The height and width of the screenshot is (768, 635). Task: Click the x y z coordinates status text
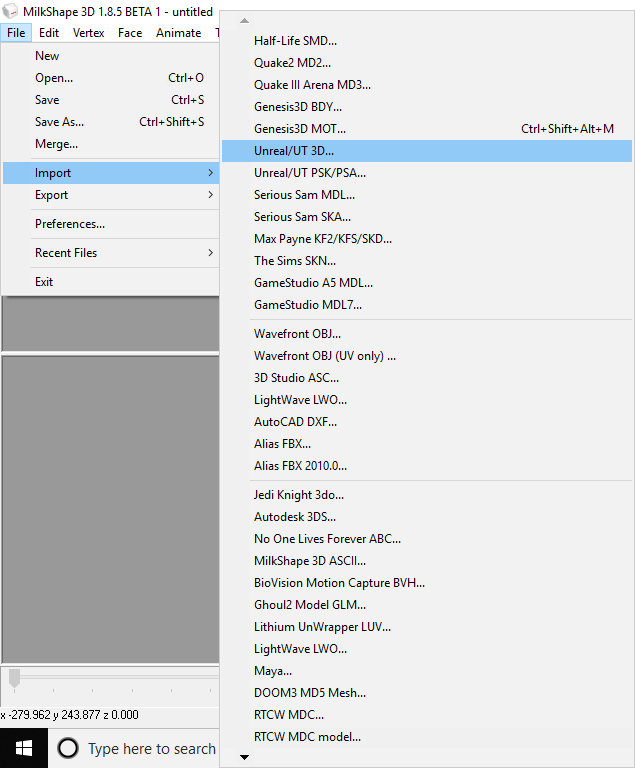[x=70, y=715]
